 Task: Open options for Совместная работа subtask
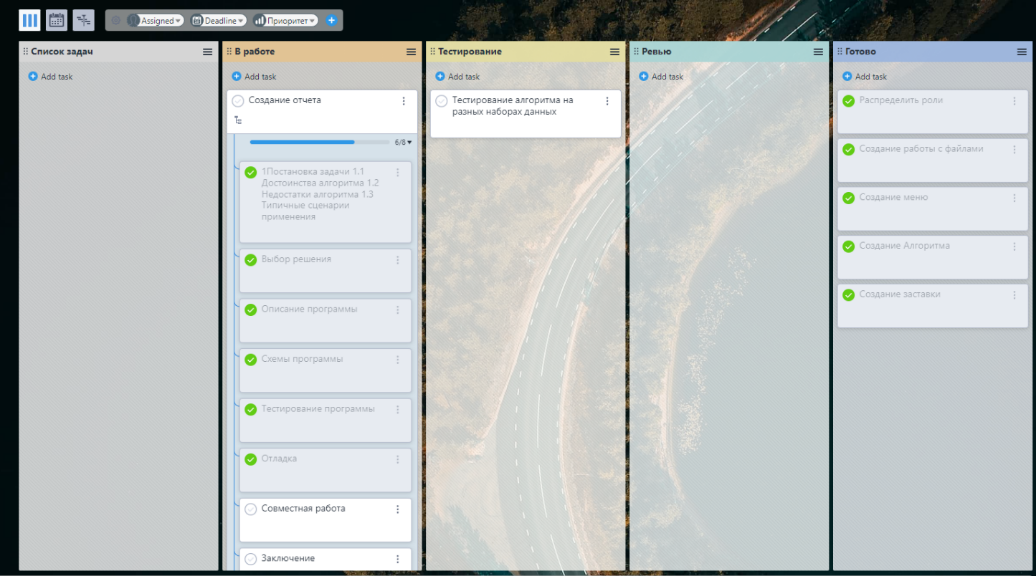coord(398,509)
